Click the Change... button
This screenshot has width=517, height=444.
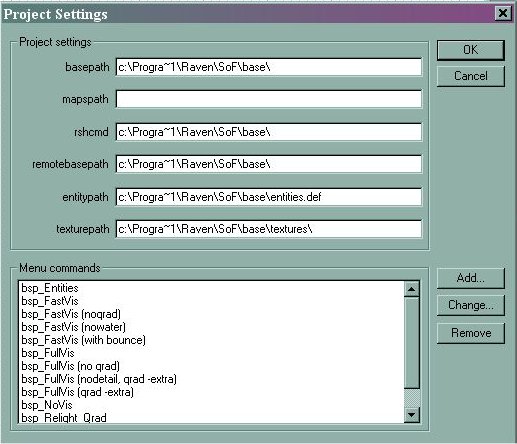point(470,305)
